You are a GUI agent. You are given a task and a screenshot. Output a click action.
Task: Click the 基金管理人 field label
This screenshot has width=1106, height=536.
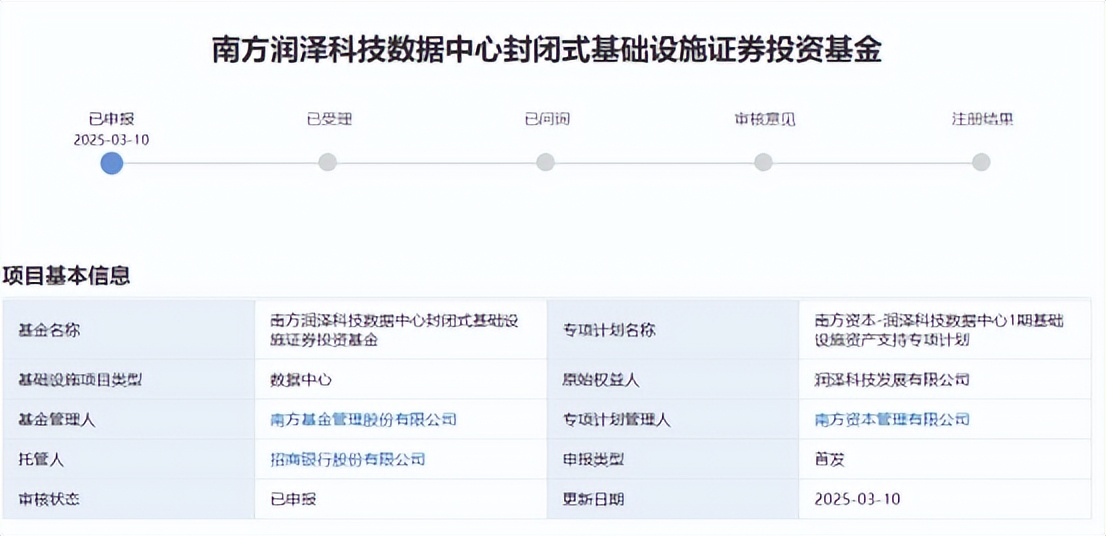[57, 420]
